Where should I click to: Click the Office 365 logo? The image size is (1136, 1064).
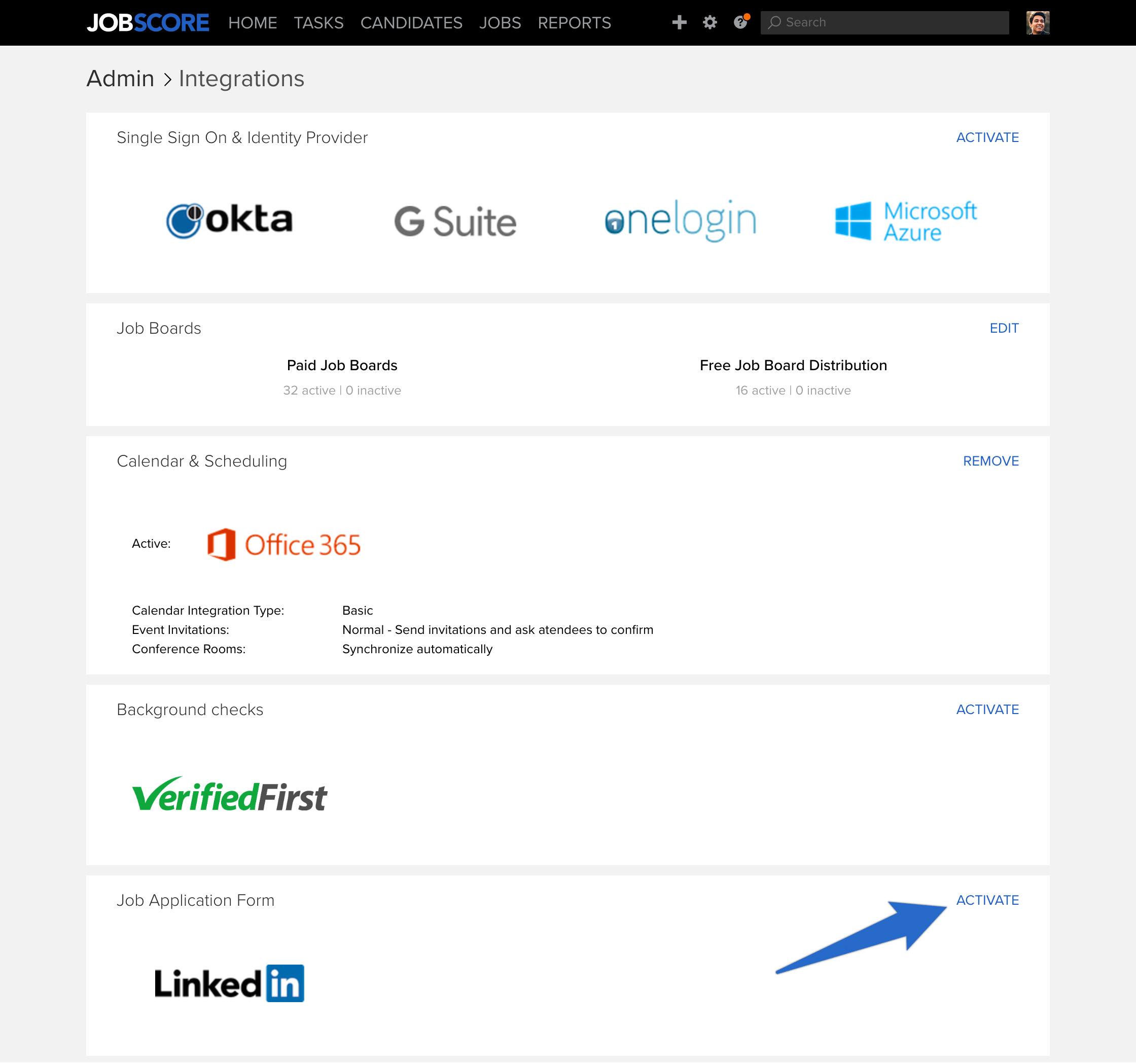pyautogui.click(x=283, y=544)
